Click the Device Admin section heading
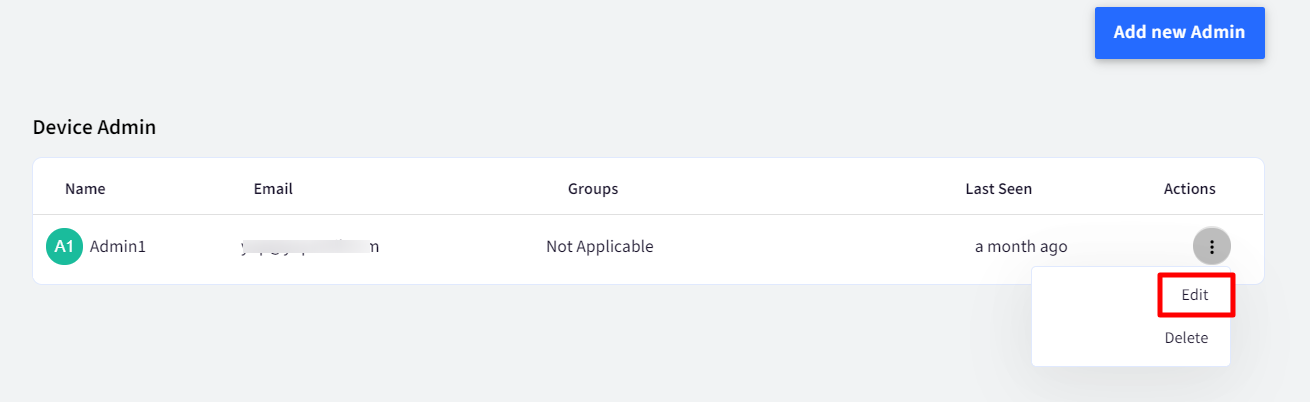Screen dimensions: 1310x402 click(x=94, y=127)
